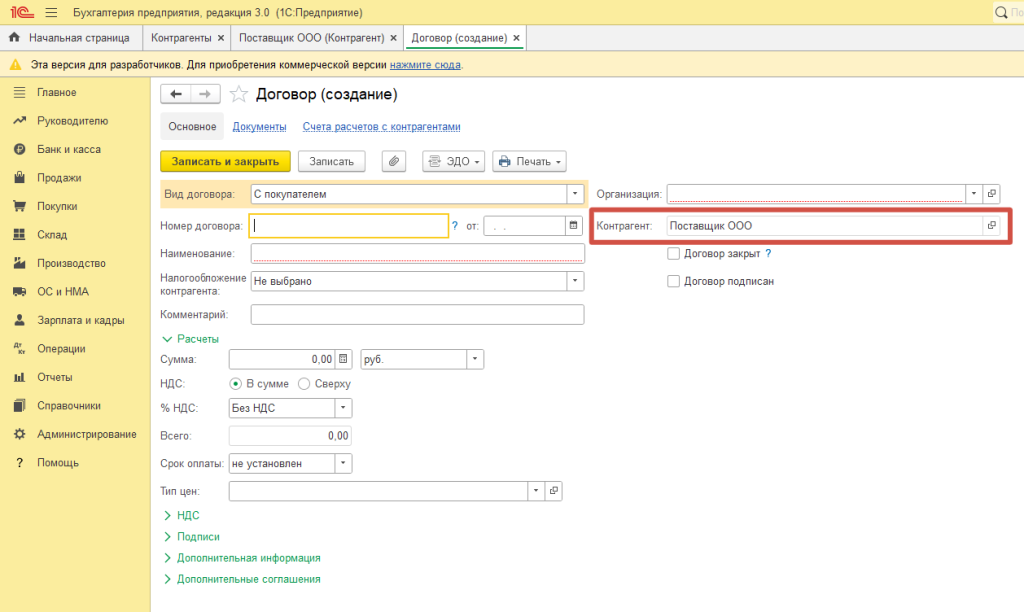The image size is (1024, 612).
Task: Switch to the Контрагенты tab
Action: click(x=181, y=38)
